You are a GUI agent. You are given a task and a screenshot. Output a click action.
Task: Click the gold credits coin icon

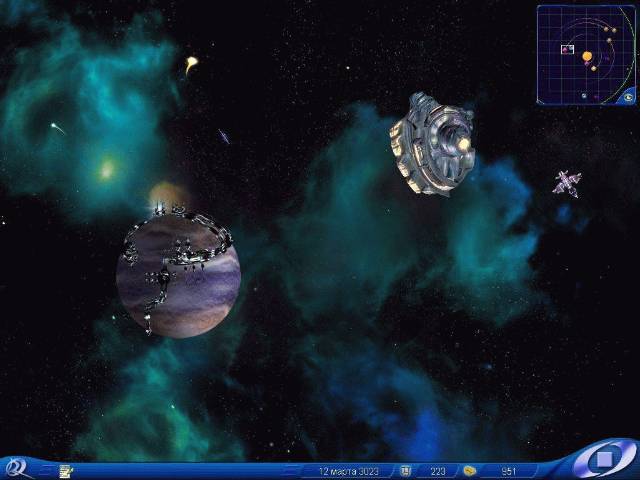pos(470,471)
